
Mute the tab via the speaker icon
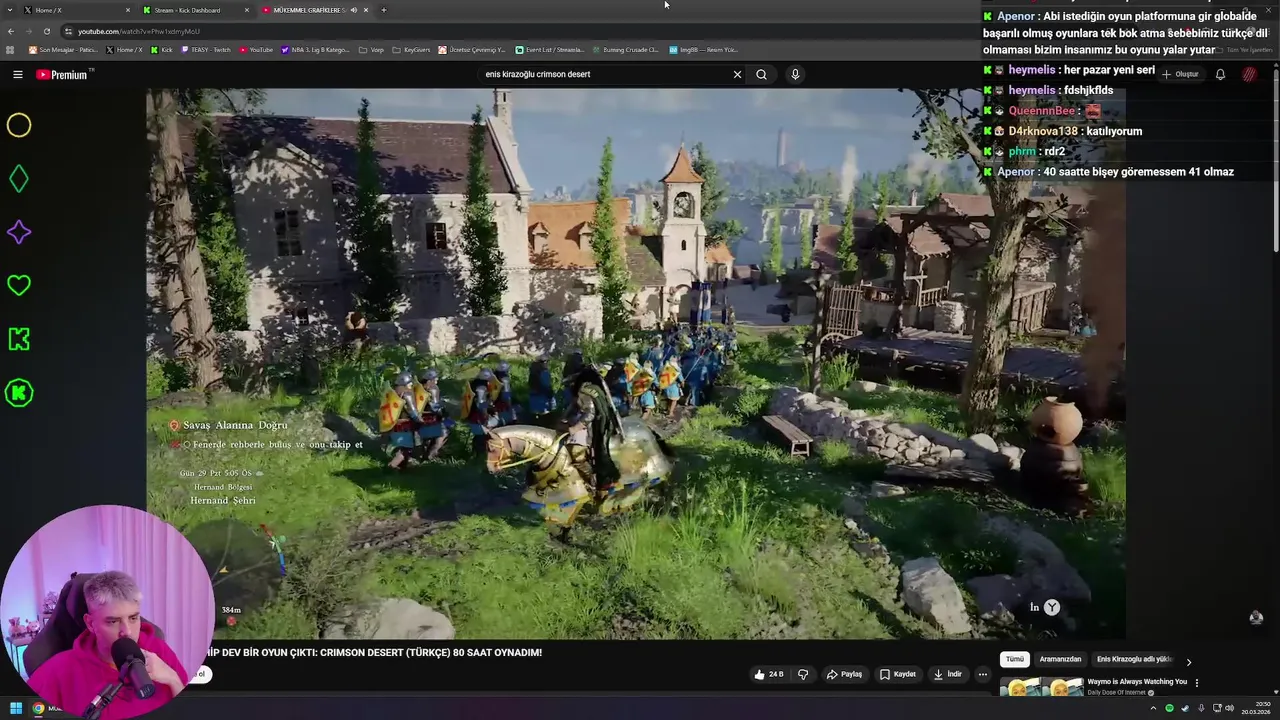(353, 10)
